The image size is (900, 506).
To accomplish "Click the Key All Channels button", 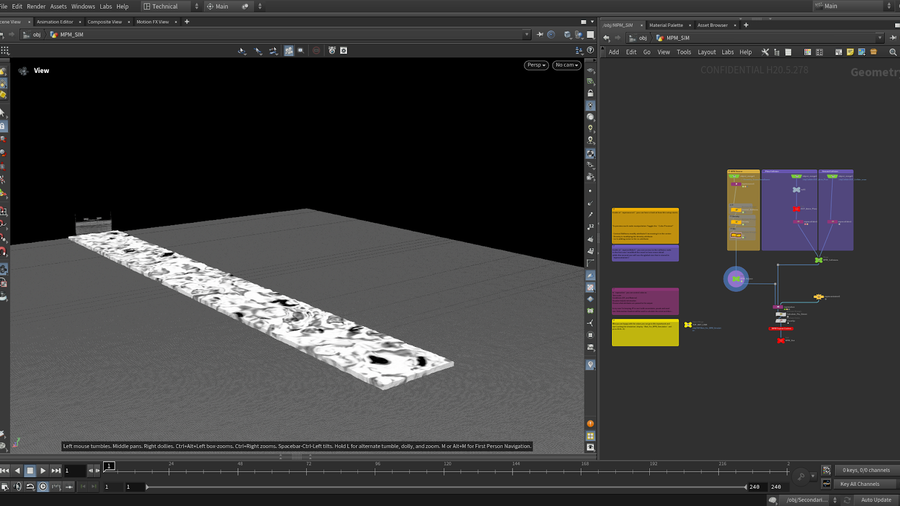I will coord(859,484).
